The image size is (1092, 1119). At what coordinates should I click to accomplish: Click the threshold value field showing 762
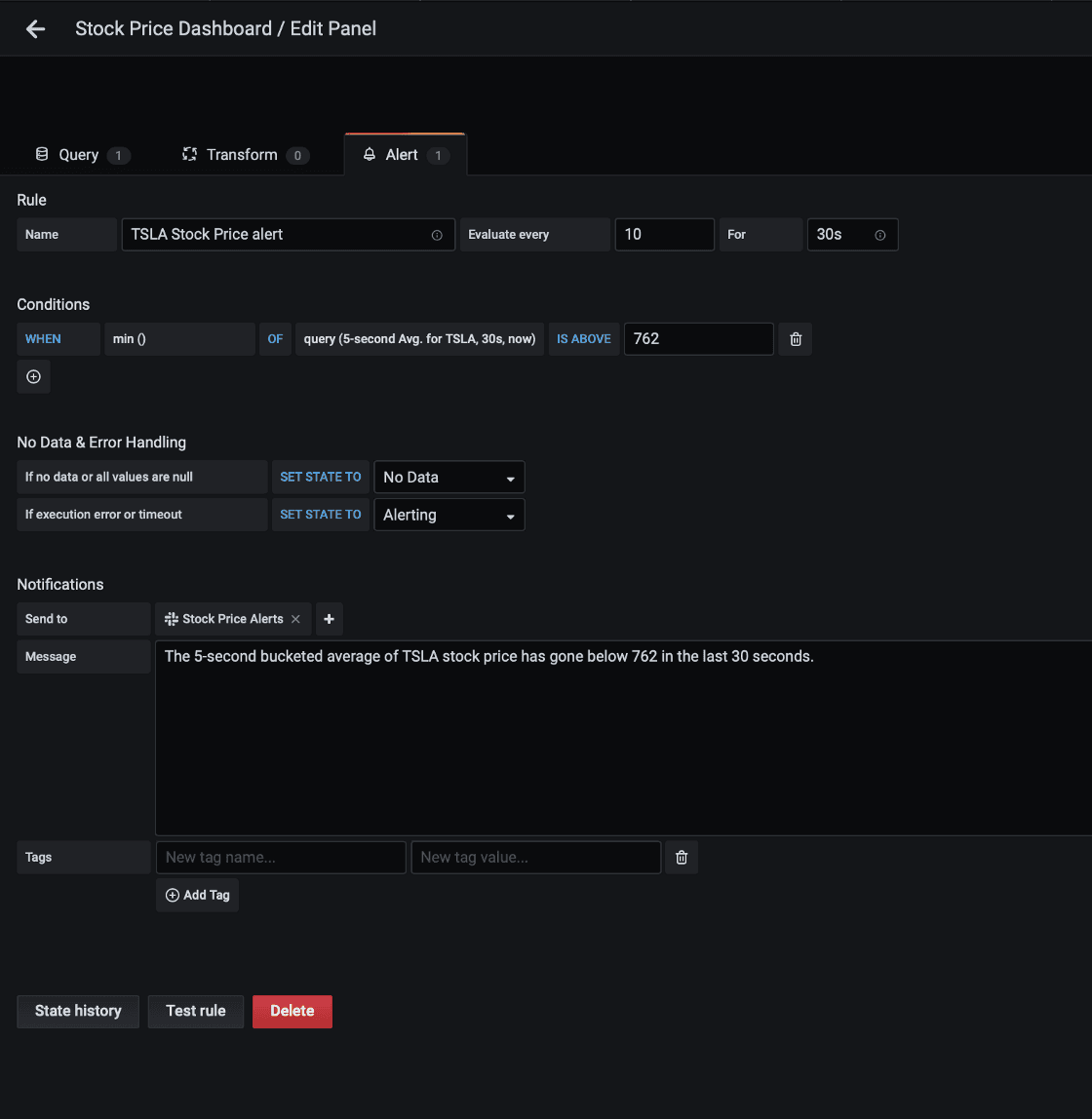[x=698, y=339]
